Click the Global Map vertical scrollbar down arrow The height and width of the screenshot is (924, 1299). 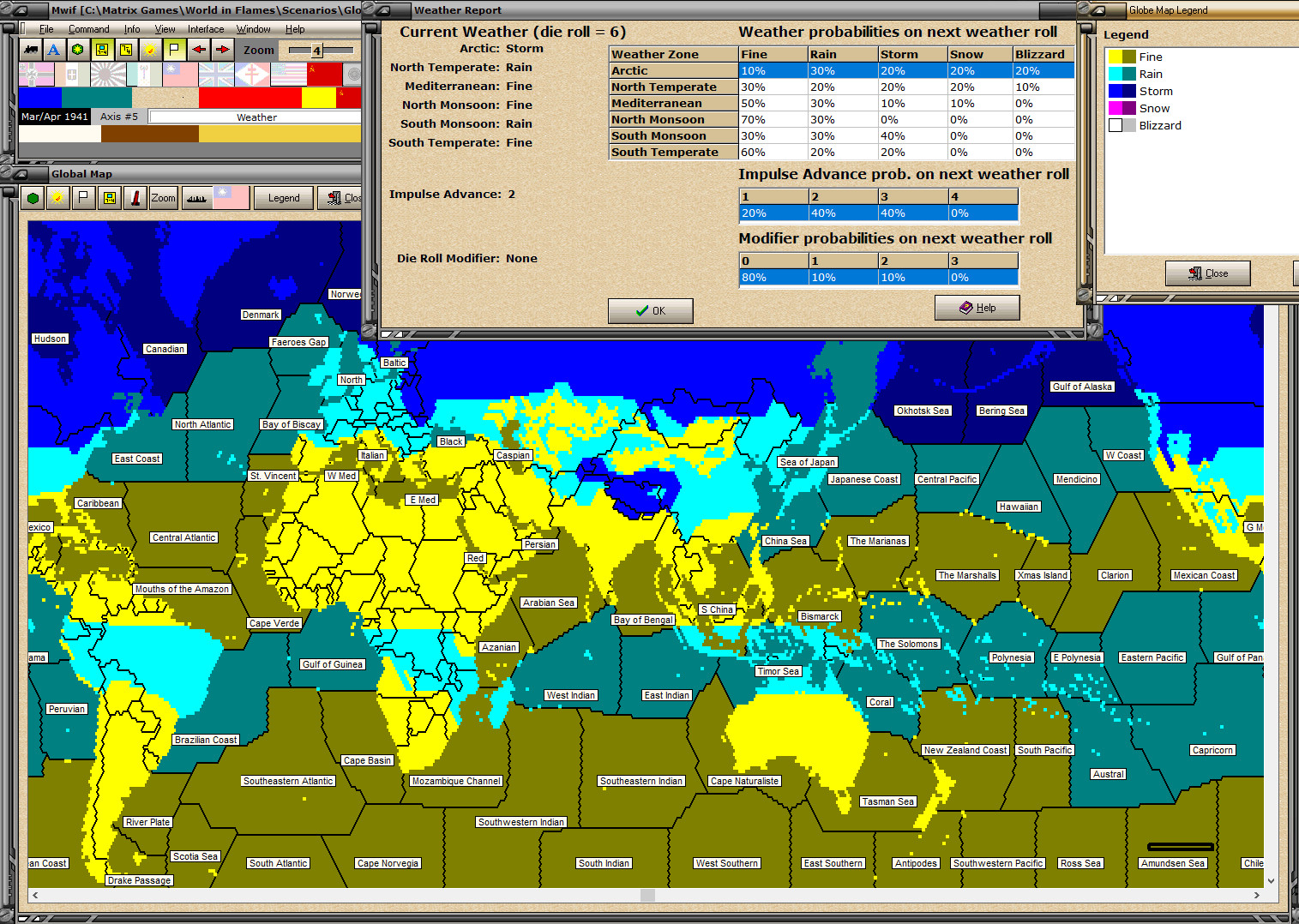(x=1271, y=881)
